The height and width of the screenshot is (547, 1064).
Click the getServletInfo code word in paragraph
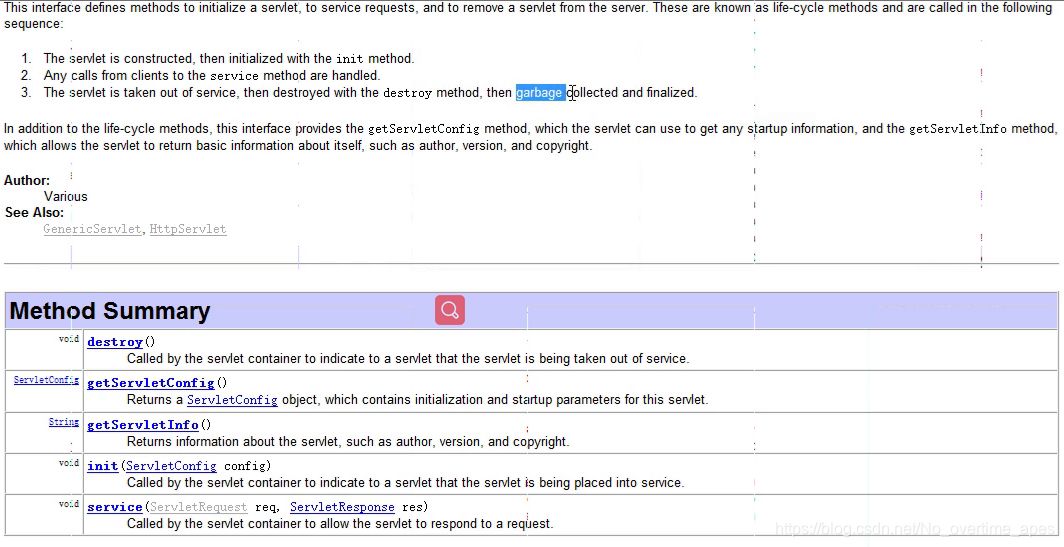pos(958,129)
